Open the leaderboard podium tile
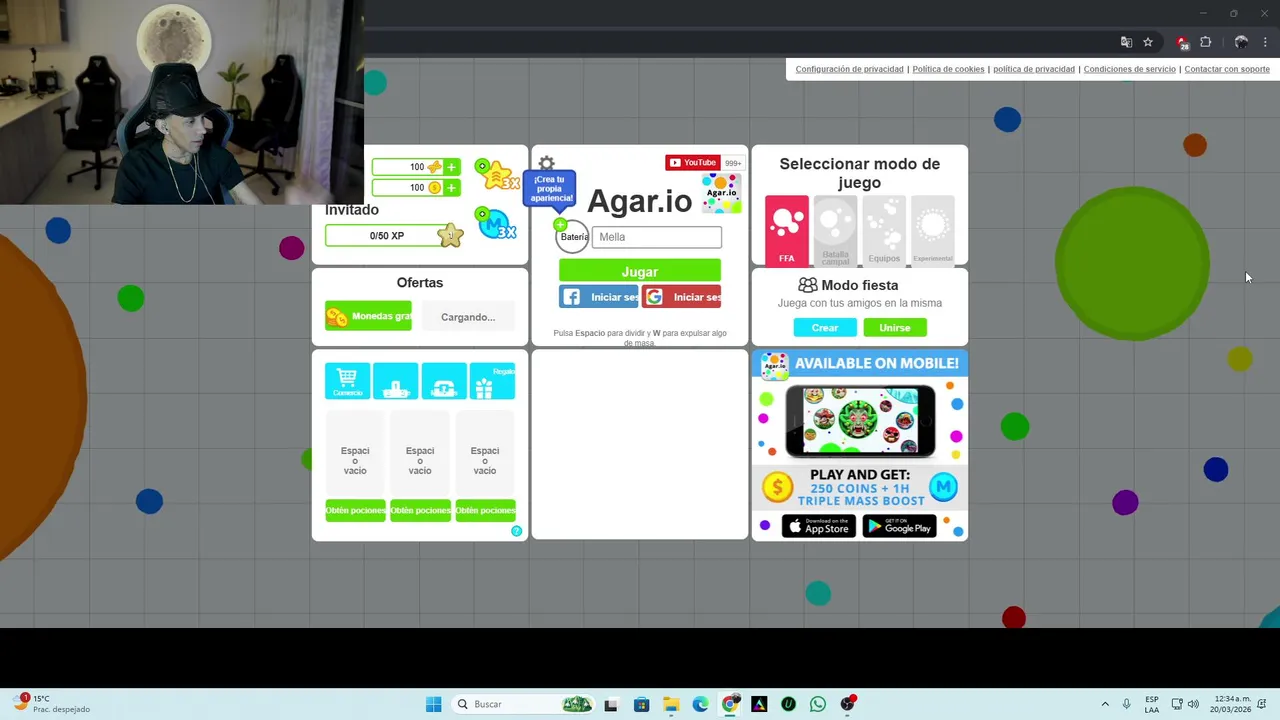1280x720 pixels. pyautogui.click(x=395, y=381)
